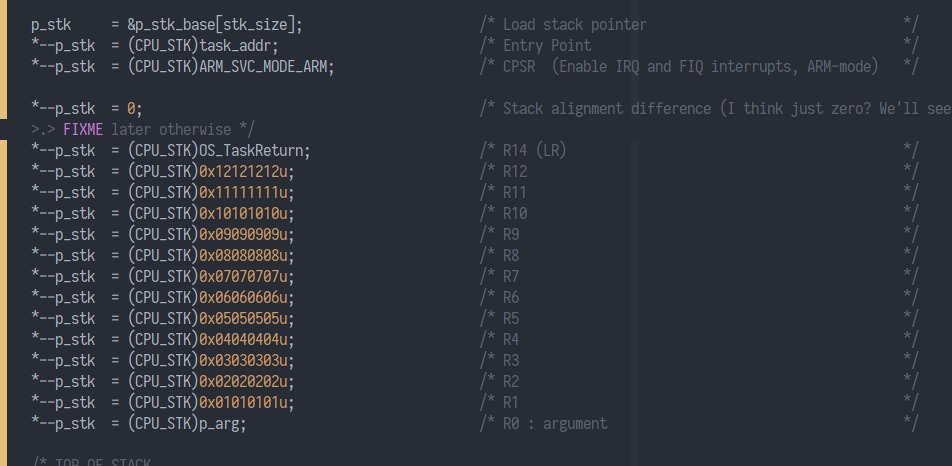Viewport: 952px width, 466px height.
Task: Click the 'R0 : argument' comment
Action: coord(555,424)
